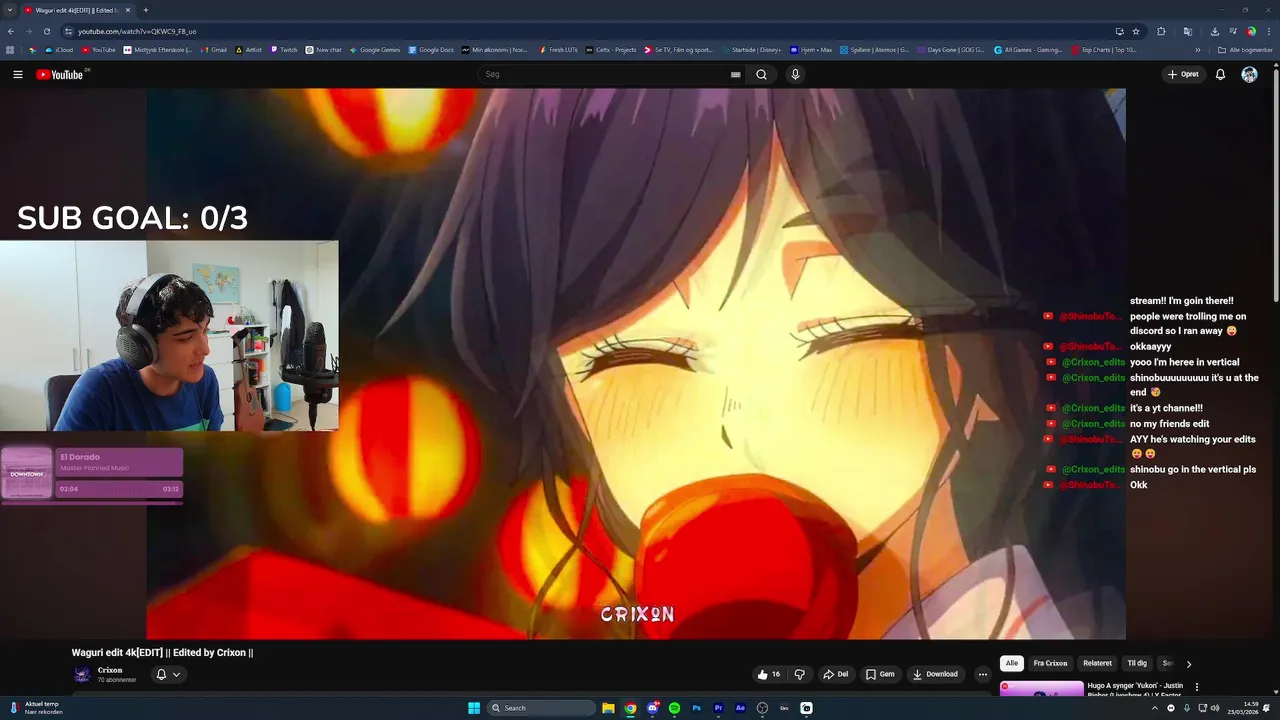This screenshot has height=720, width=1280.
Task: Open the Top Charts bookmark
Action: coord(1104,50)
